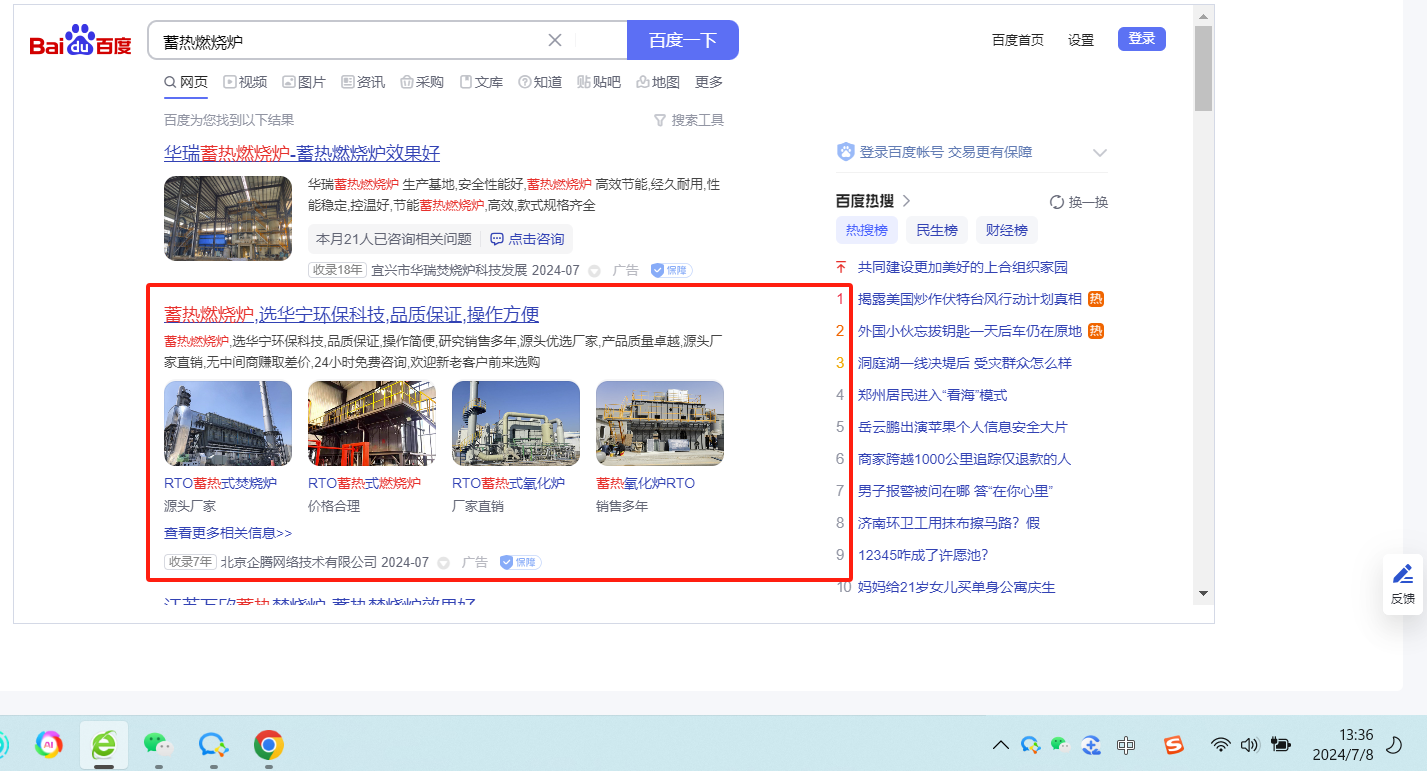Open the RTO蓄热式焚烧炉 link
This screenshot has width=1427, height=771.
[x=220, y=483]
